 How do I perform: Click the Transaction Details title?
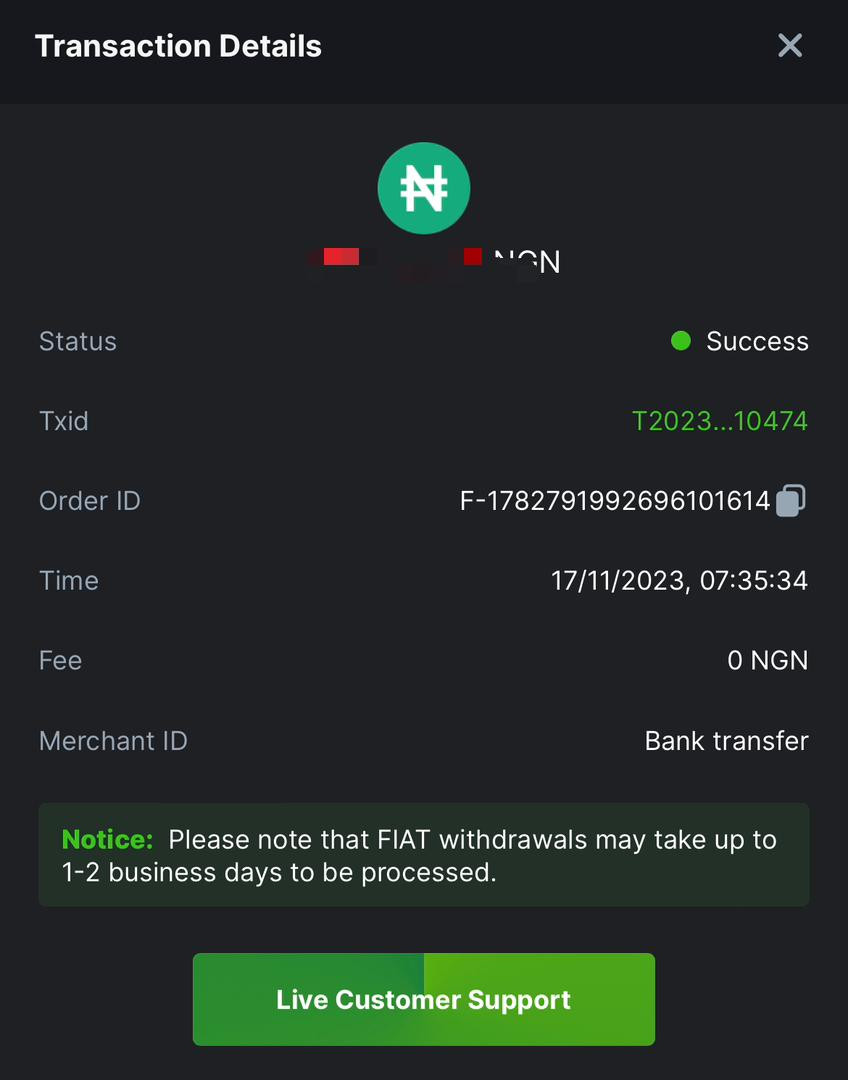pyautogui.click(x=178, y=46)
